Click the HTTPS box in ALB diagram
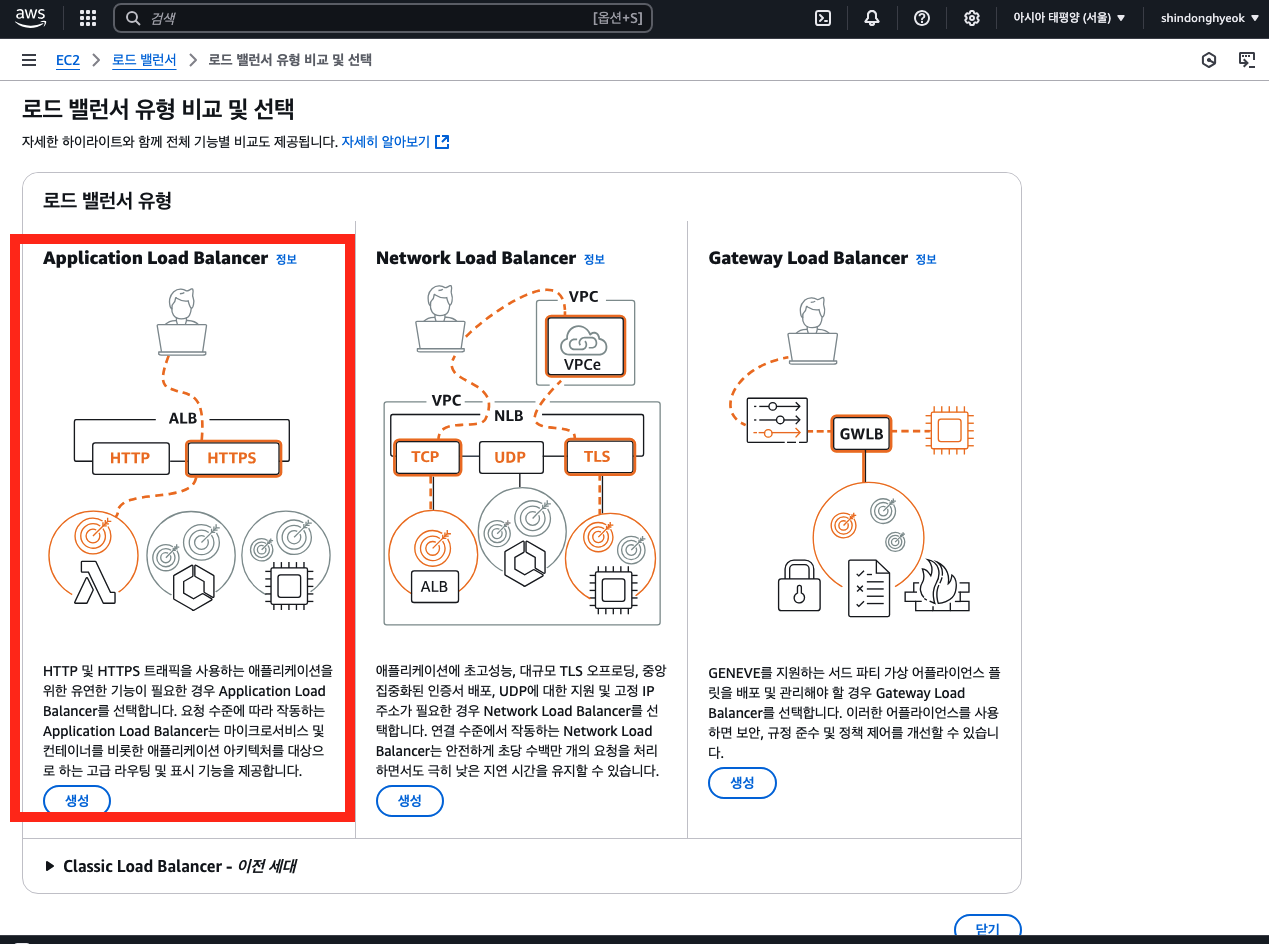Image resolution: width=1269 pixels, height=944 pixels. 233,458
